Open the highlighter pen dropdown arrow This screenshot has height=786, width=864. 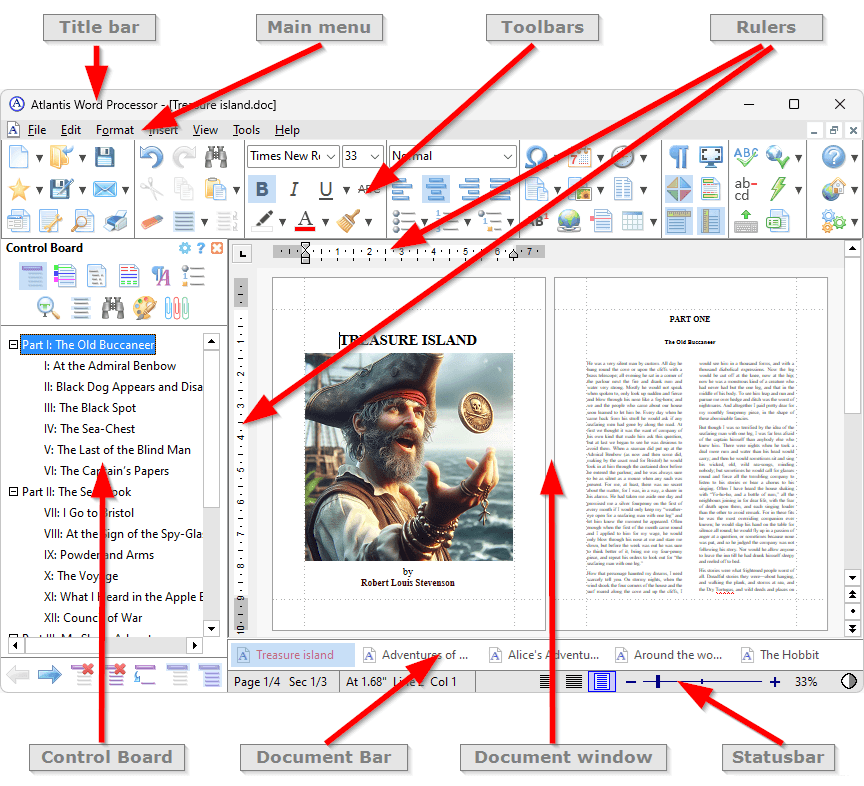tap(282, 222)
